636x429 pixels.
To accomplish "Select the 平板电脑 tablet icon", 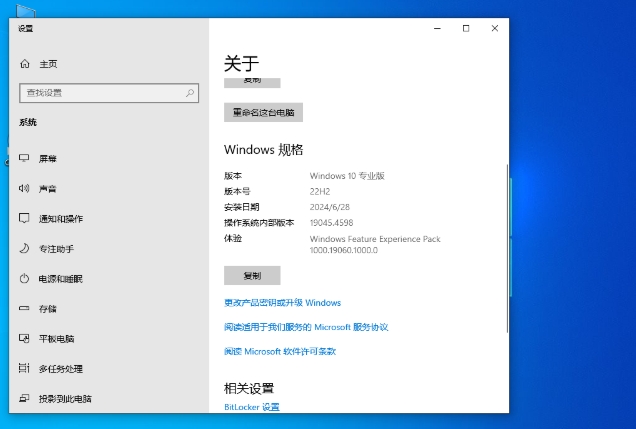I will tap(25, 338).
